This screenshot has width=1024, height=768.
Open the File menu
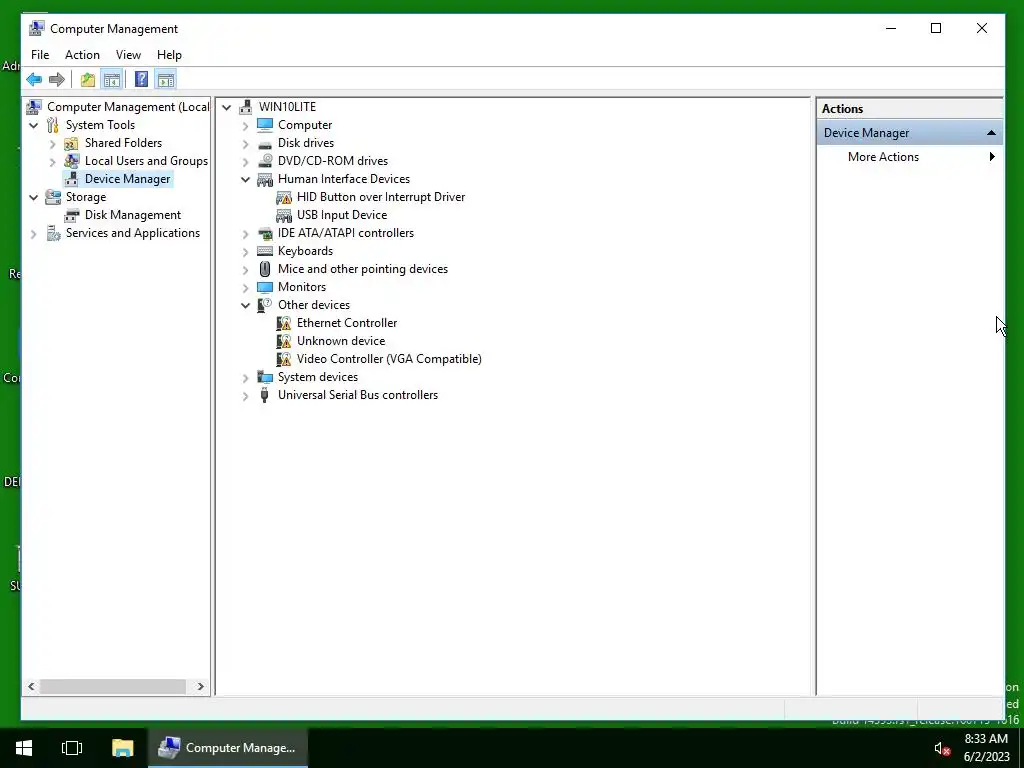tap(40, 55)
